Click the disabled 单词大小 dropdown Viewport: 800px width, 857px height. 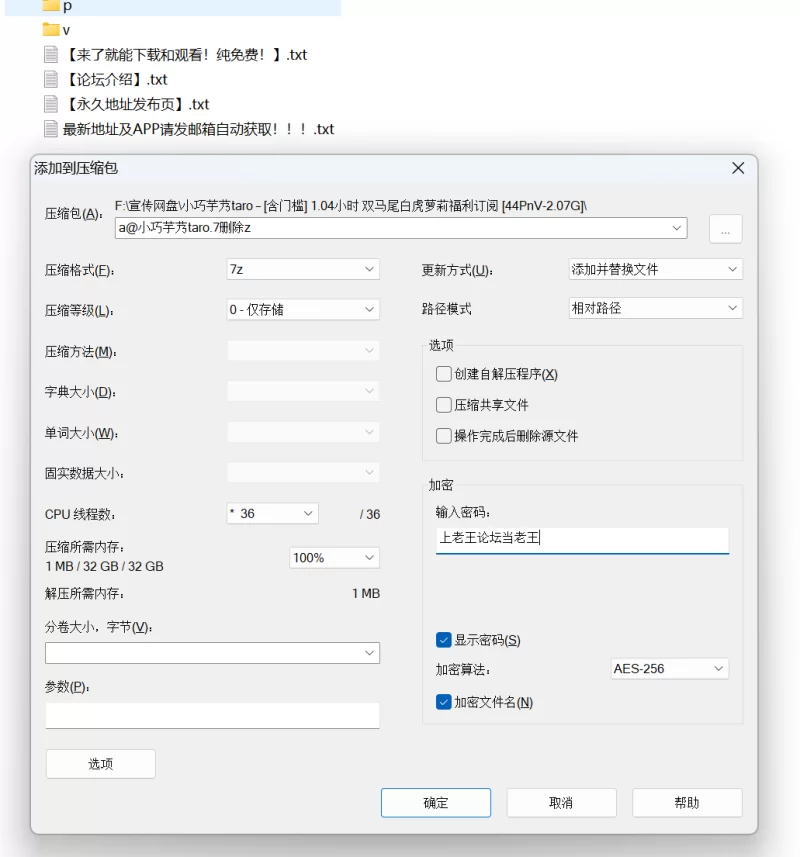[303, 432]
